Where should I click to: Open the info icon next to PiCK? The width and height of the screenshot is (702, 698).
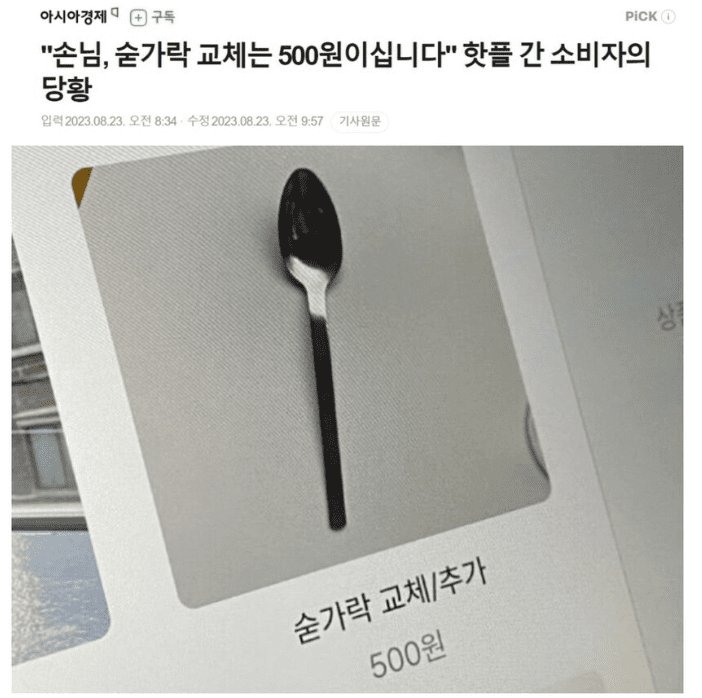668,17
